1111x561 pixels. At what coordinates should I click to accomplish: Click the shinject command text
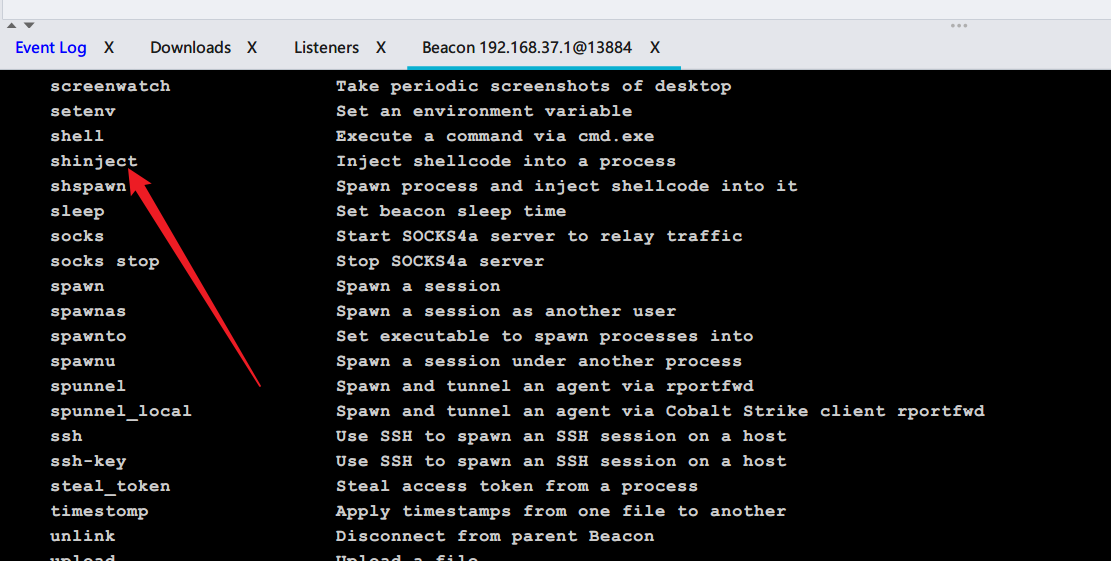pos(94,161)
